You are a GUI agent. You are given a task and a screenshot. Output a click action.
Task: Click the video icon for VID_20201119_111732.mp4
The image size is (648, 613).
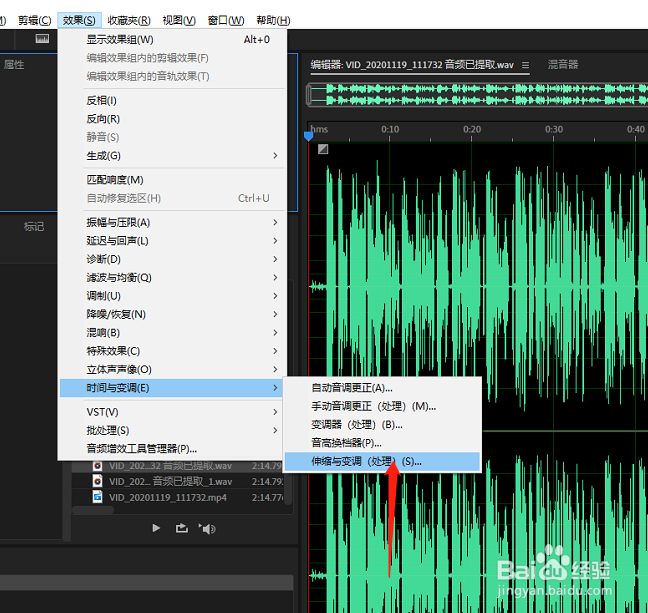click(98, 496)
